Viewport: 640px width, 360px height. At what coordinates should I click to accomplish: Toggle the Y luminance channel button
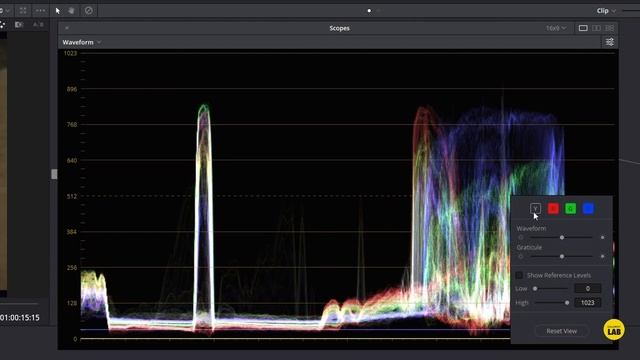tap(536, 209)
